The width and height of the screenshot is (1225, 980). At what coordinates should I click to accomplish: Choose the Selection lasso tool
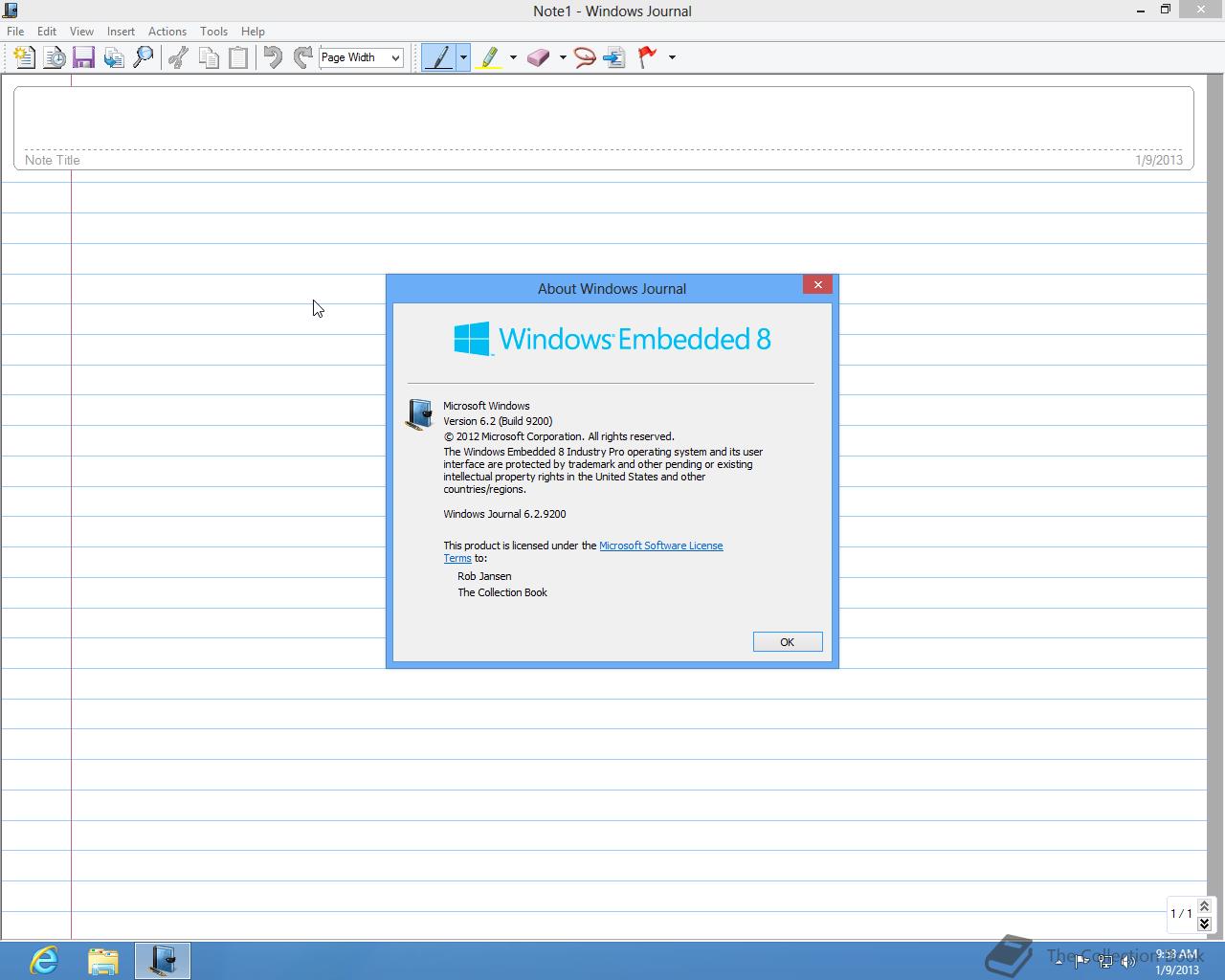click(585, 57)
